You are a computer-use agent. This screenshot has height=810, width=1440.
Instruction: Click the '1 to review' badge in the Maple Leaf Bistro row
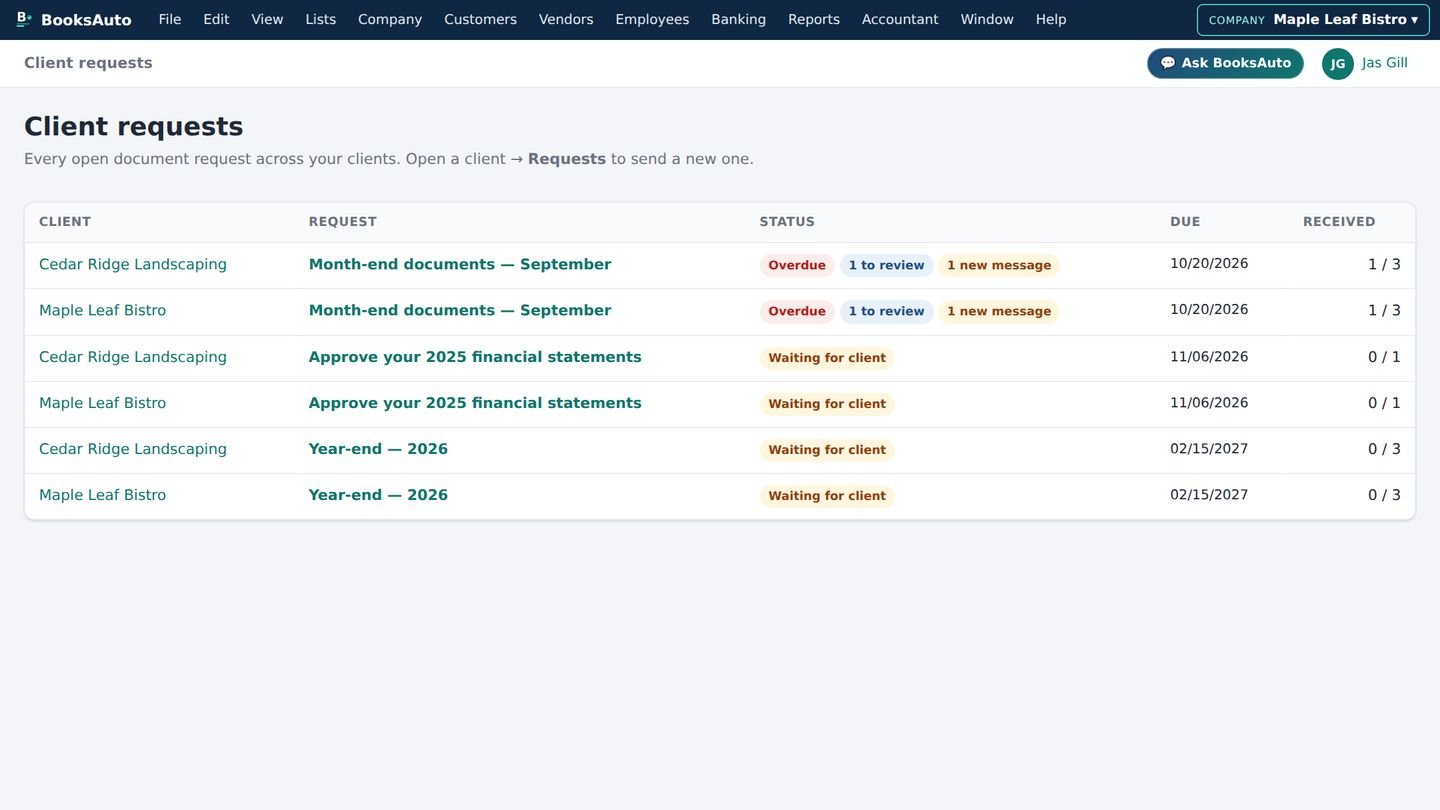886,311
